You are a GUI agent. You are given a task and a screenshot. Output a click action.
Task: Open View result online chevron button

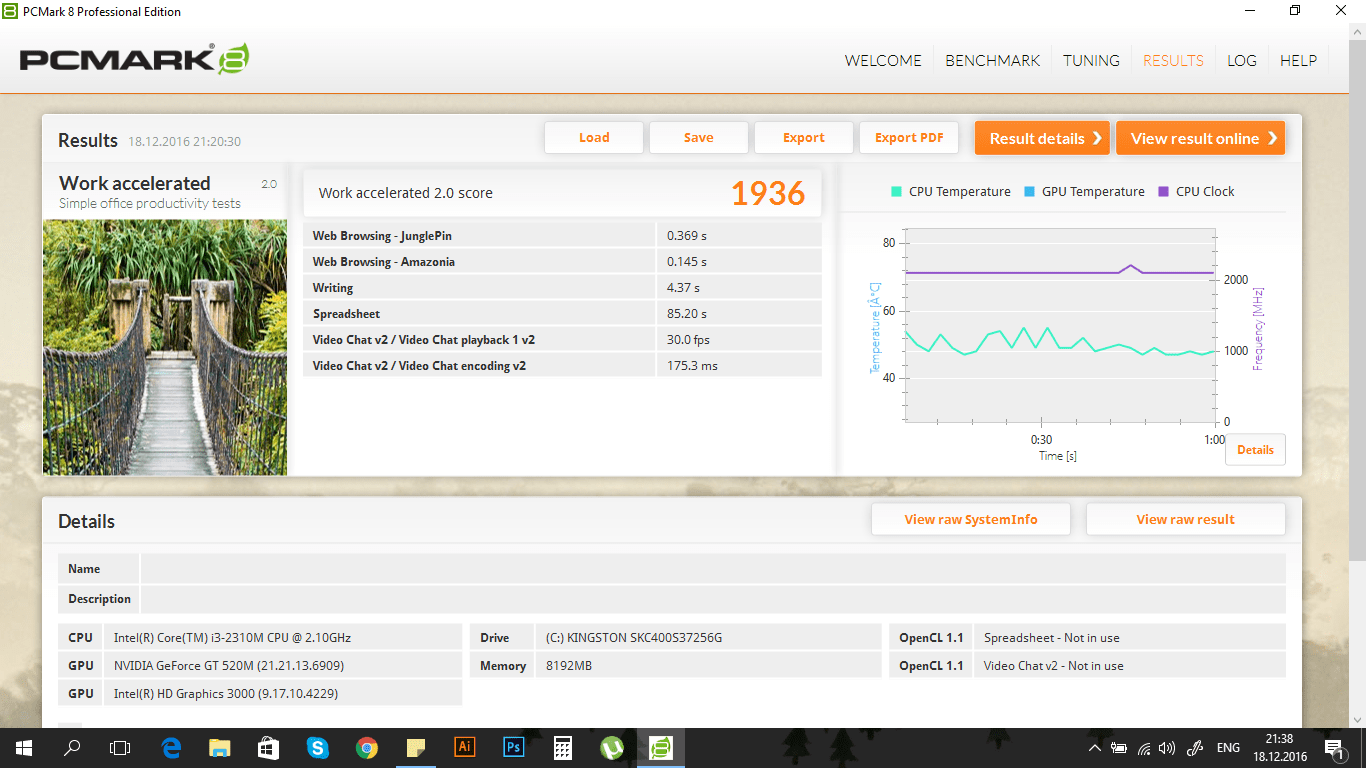click(1200, 138)
